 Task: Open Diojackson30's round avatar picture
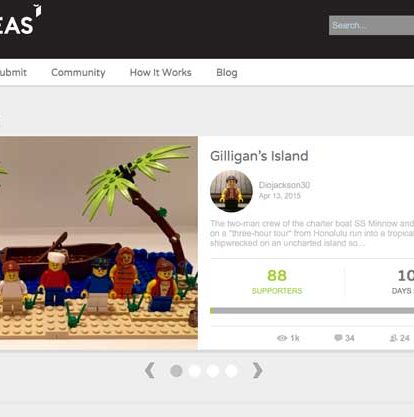[231, 191]
